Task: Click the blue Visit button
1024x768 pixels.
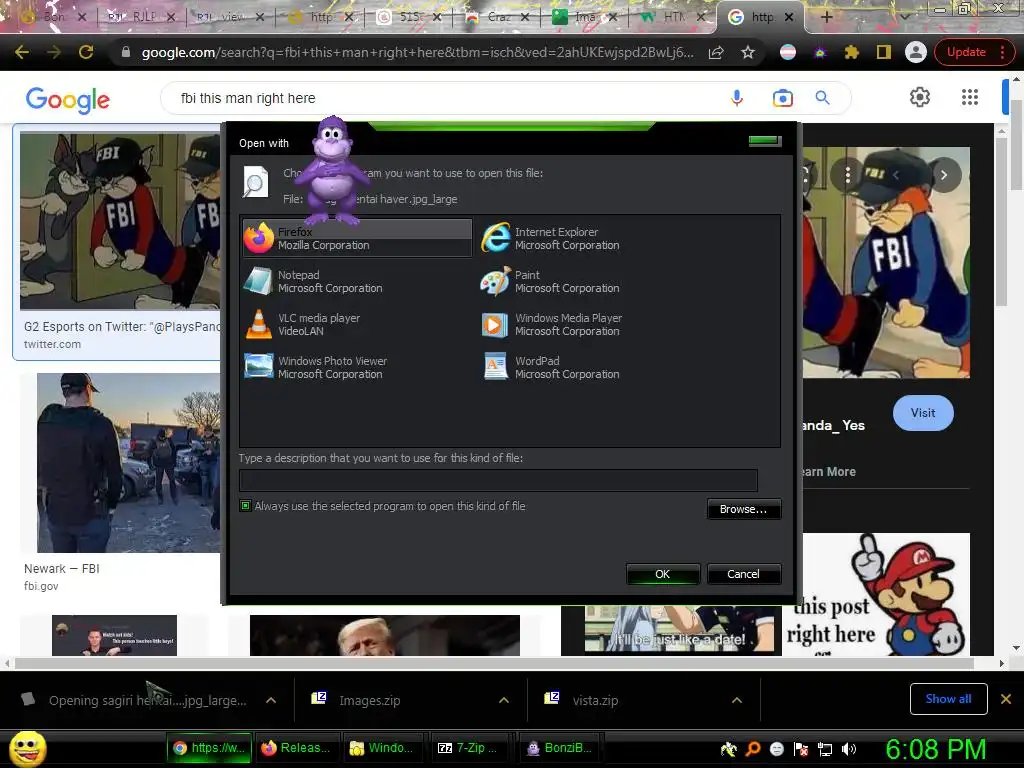Action: [x=923, y=413]
